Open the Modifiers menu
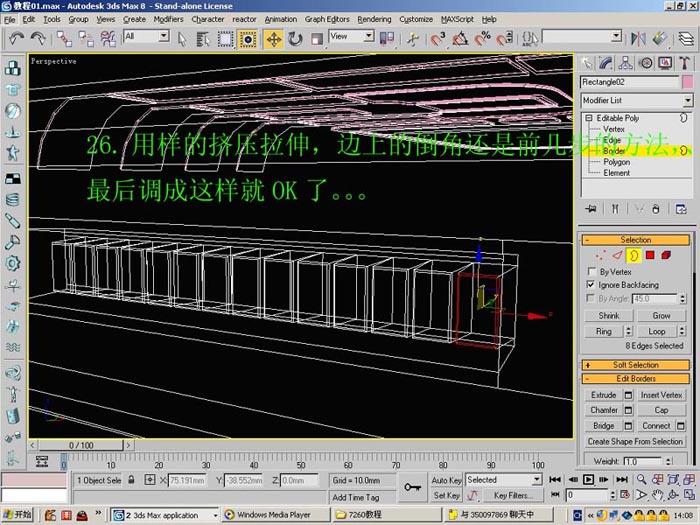This screenshot has width=700, height=525. (168, 19)
